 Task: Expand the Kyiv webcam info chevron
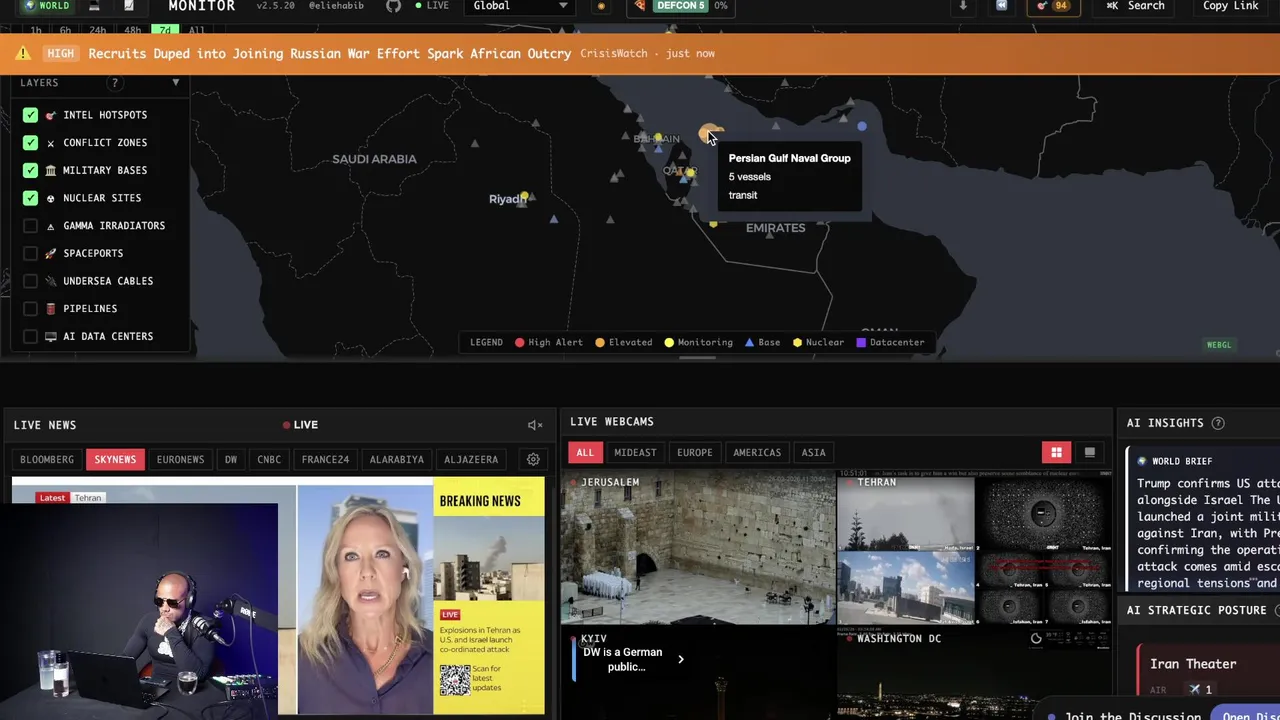[x=681, y=659]
